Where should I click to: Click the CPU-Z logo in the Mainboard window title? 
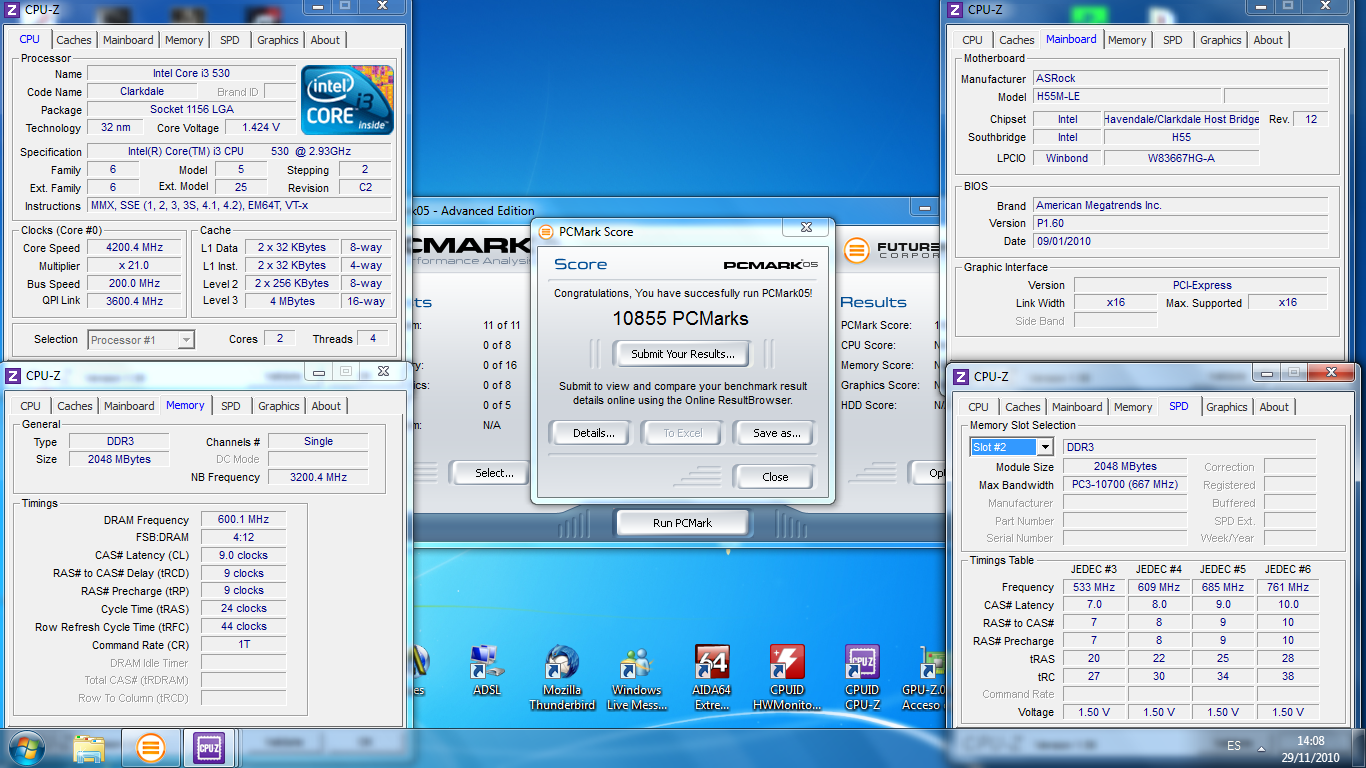957,10
